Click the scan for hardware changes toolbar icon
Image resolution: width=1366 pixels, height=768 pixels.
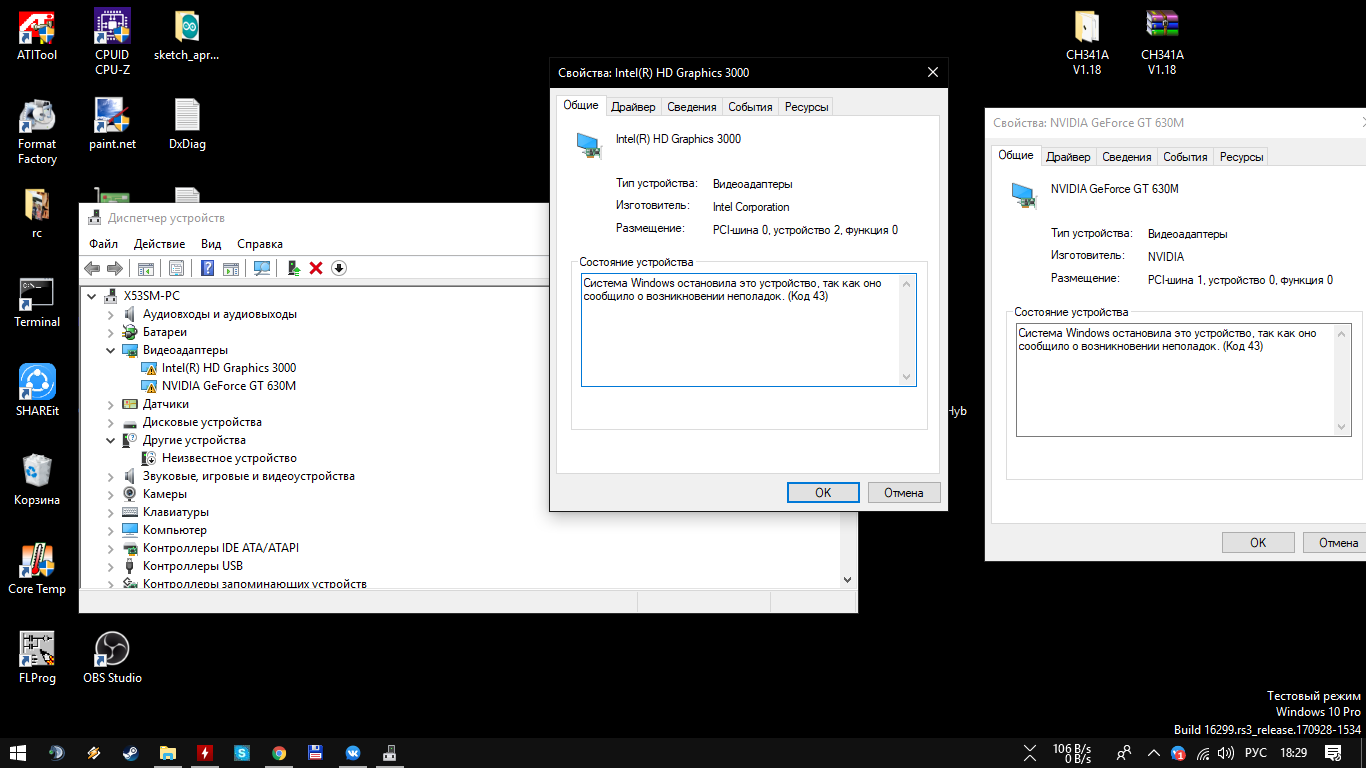[263, 268]
